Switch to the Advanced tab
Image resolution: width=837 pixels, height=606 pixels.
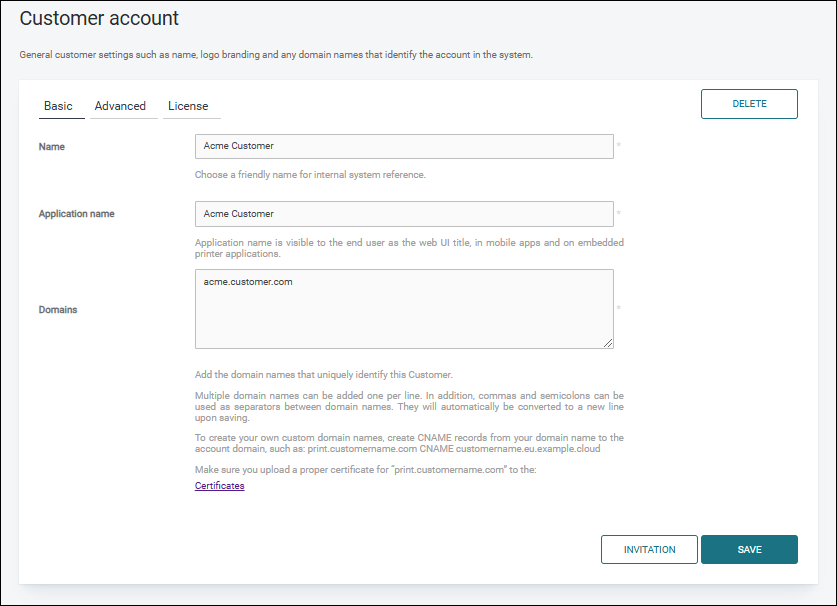[121, 106]
